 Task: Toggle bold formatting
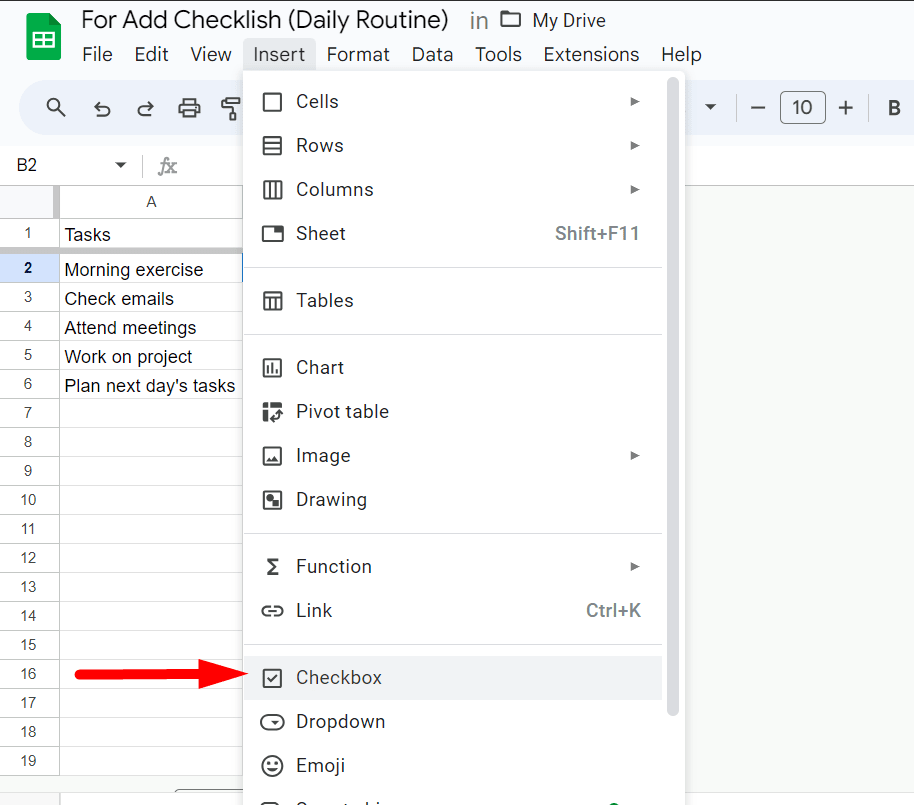893,107
